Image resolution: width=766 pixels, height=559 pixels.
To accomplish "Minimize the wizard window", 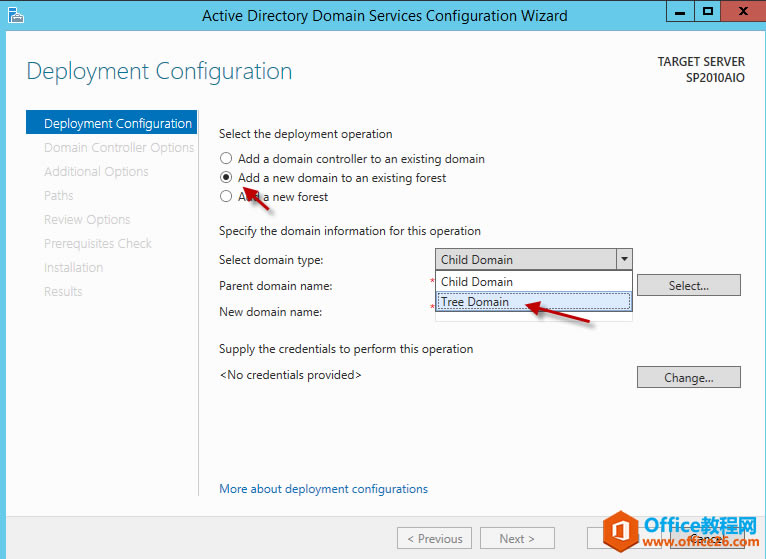I will (680, 12).
